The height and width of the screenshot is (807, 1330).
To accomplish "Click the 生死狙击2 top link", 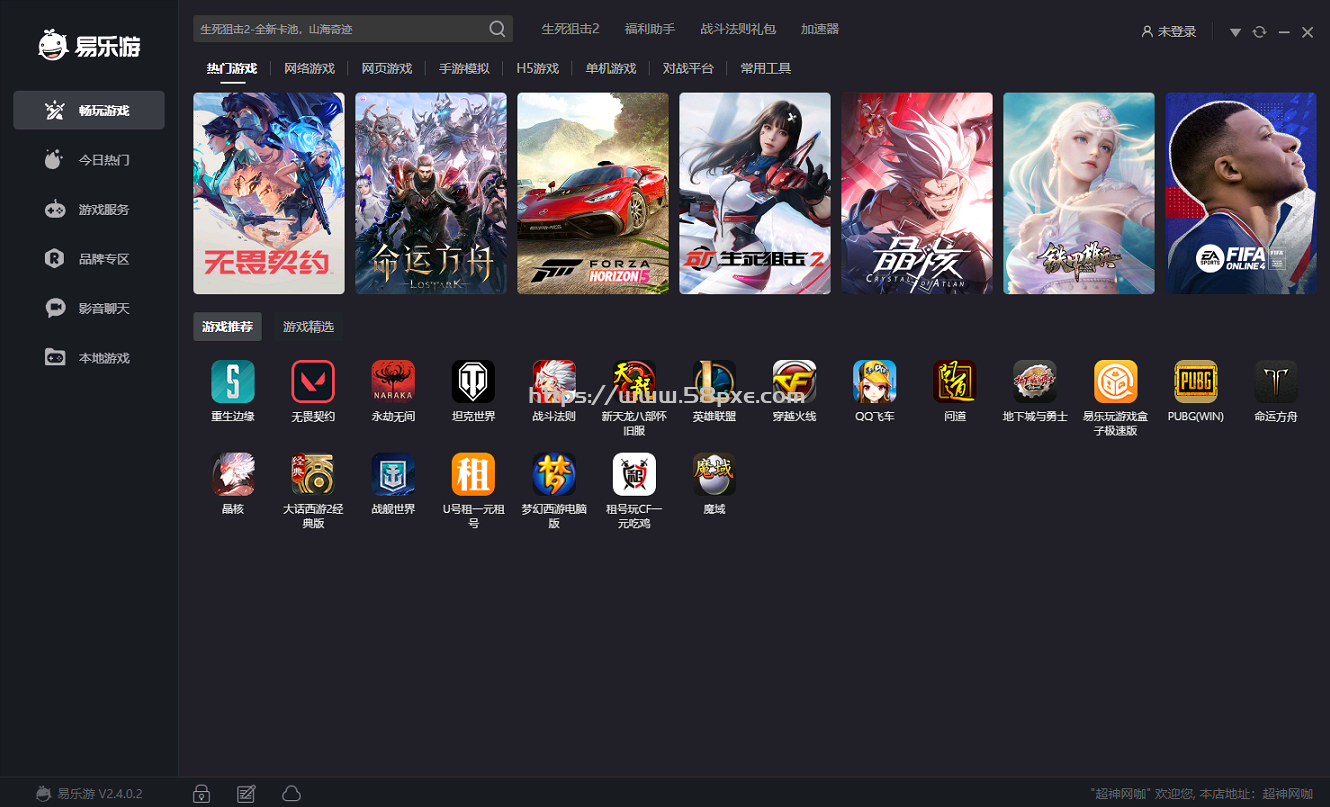I will [x=570, y=29].
